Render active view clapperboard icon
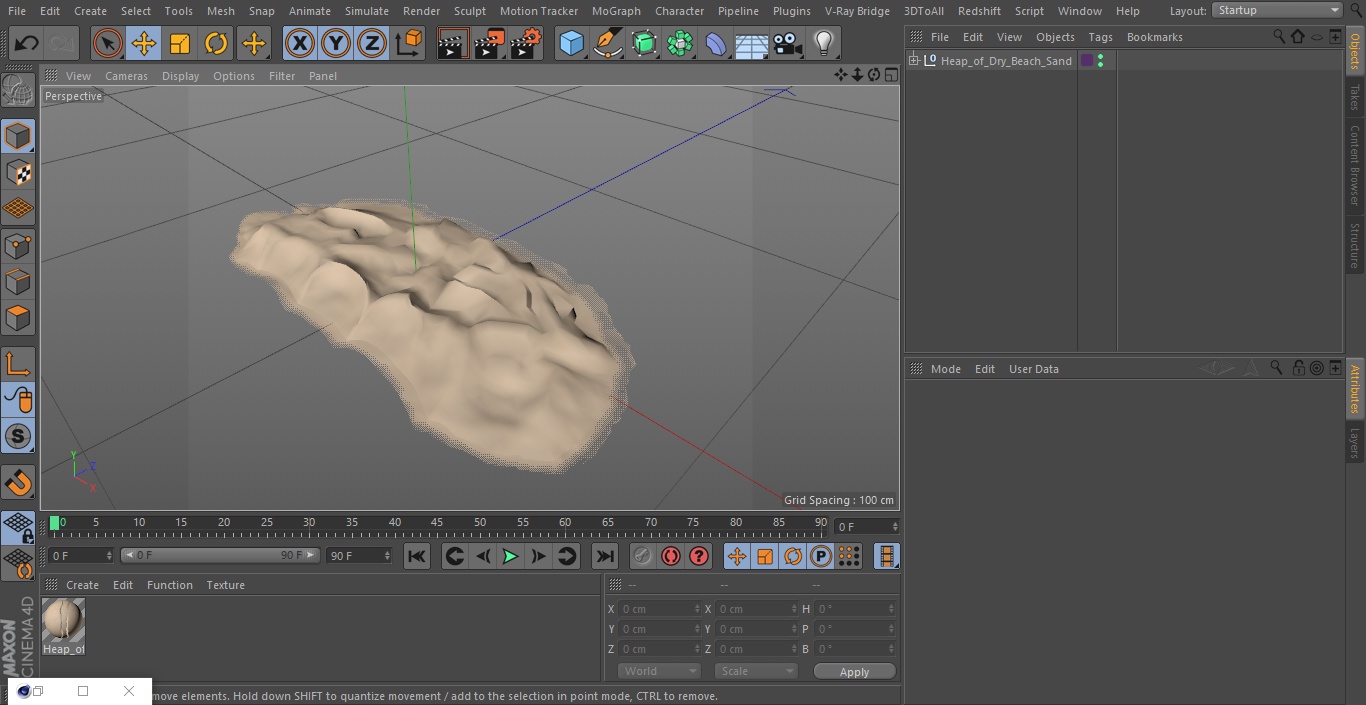Screen dimensions: 1366x705 point(453,43)
